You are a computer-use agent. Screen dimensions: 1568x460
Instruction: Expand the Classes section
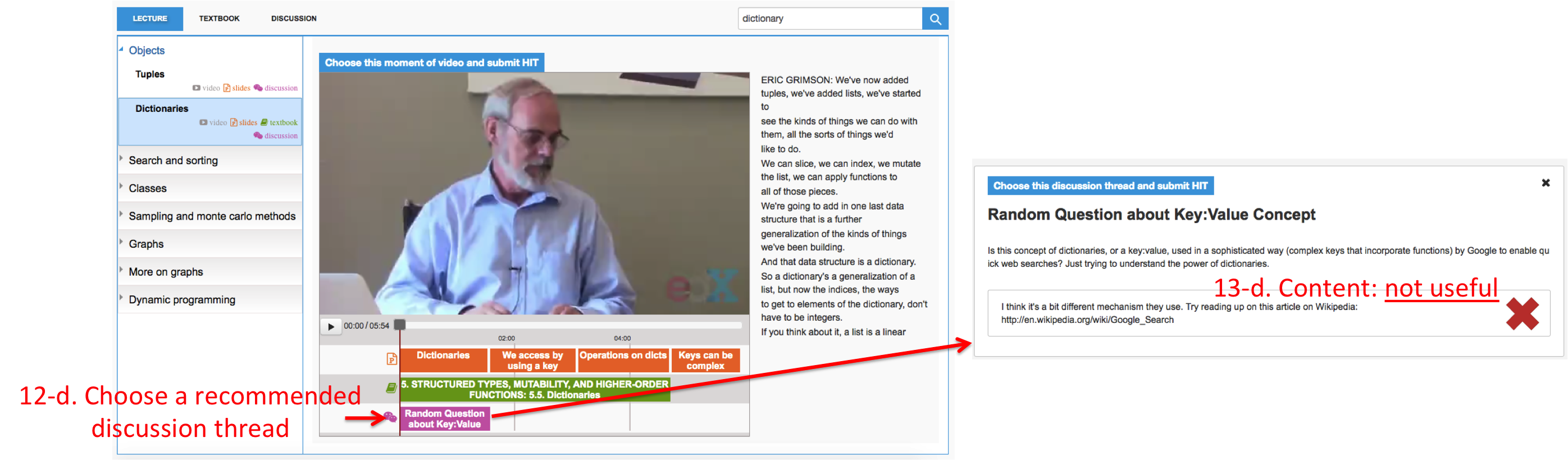click(x=147, y=189)
